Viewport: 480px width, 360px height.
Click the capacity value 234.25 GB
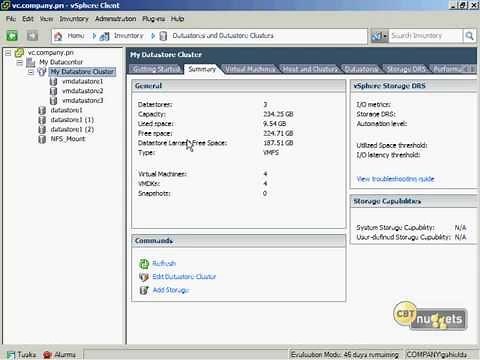(x=278, y=114)
